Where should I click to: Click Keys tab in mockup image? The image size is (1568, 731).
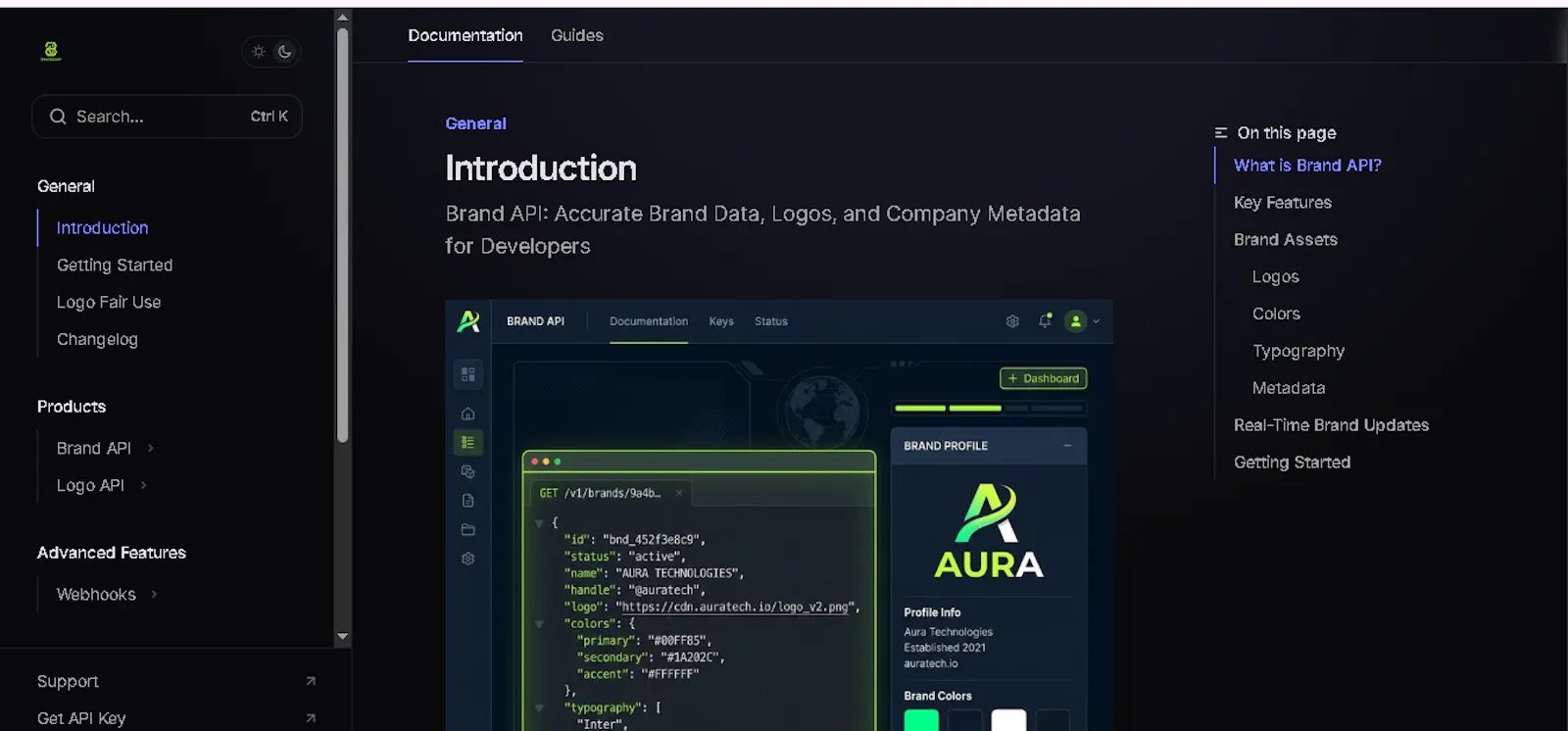(x=721, y=321)
